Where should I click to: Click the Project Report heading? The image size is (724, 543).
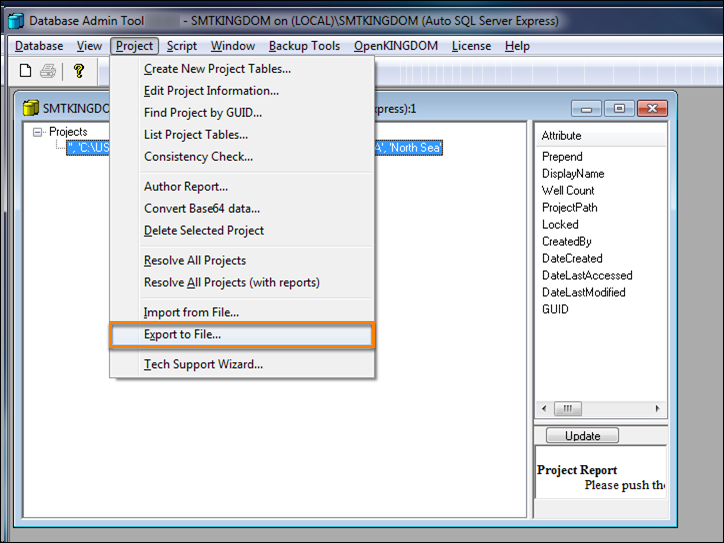[x=577, y=470]
